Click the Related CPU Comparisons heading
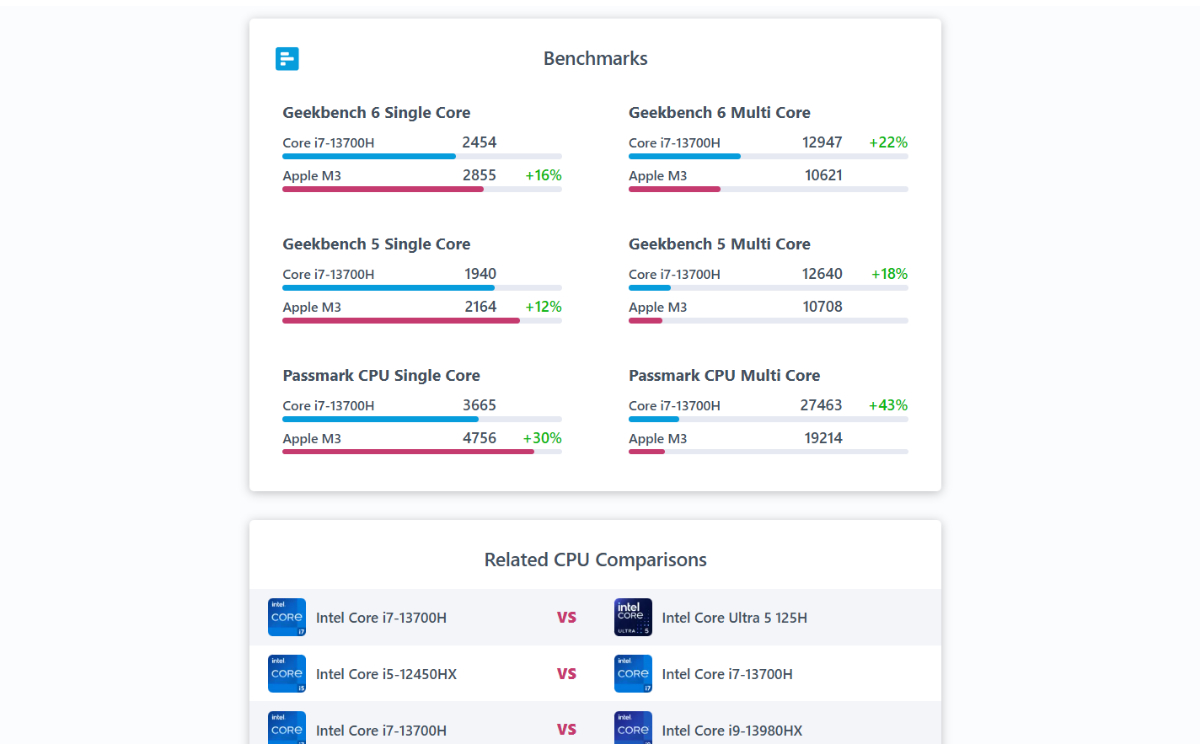 click(595, 560)
